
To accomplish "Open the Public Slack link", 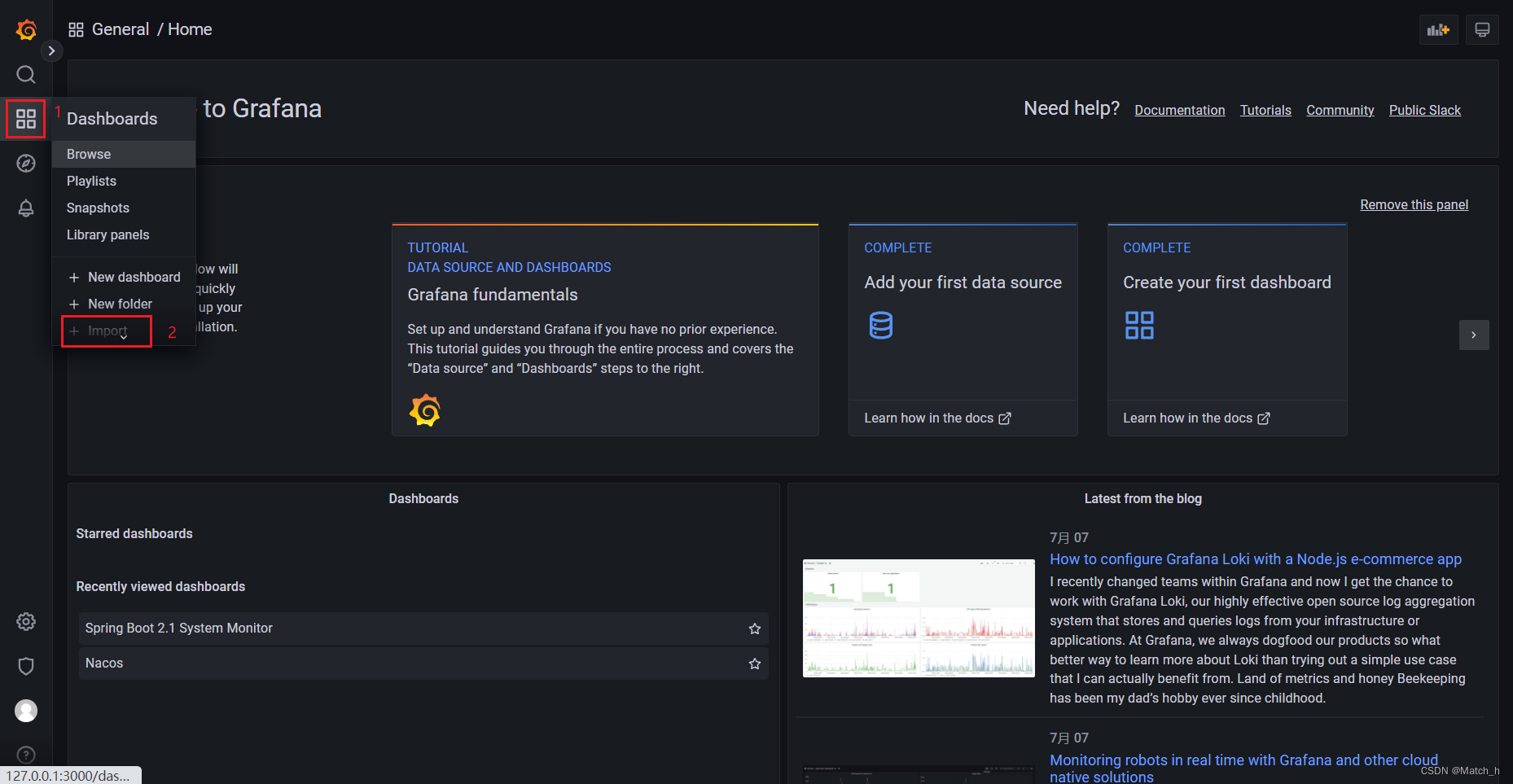I will tap(1424, 110).
